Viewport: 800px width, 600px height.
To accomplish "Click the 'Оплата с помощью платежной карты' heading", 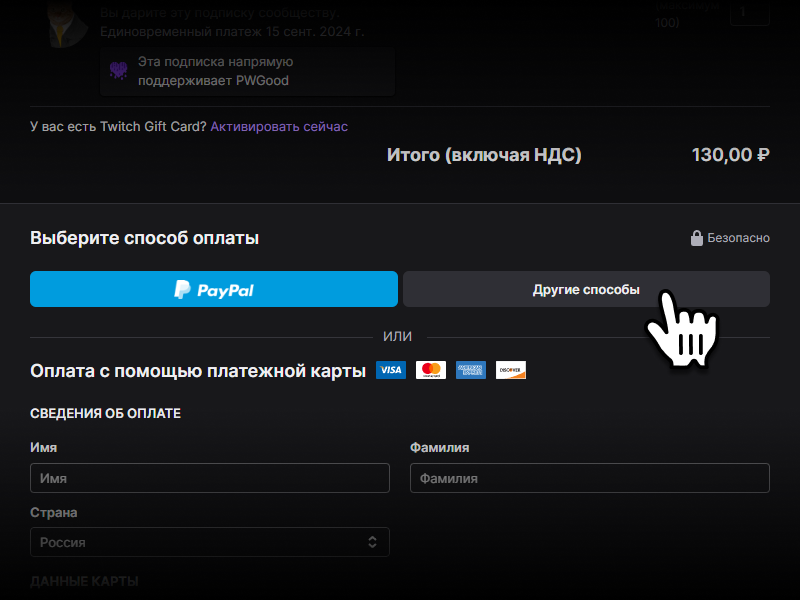I will tap(198, 371).
